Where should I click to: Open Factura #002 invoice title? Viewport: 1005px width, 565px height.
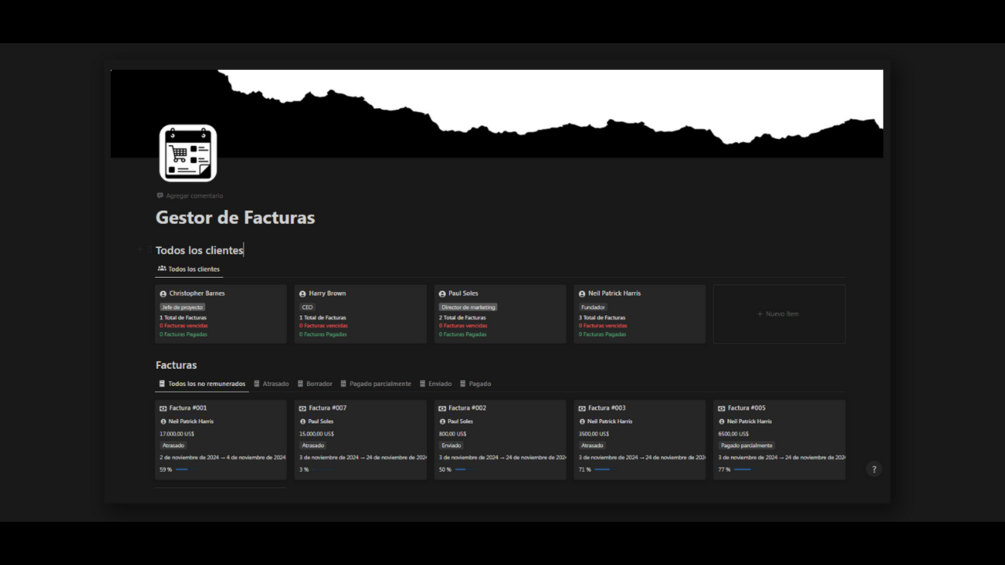[x=467, y=408]
